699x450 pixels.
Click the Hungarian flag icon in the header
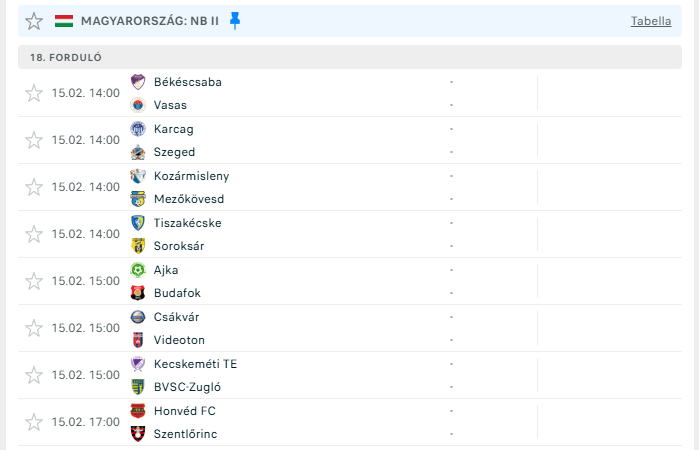pyautogui.click(x=64, y=21)
